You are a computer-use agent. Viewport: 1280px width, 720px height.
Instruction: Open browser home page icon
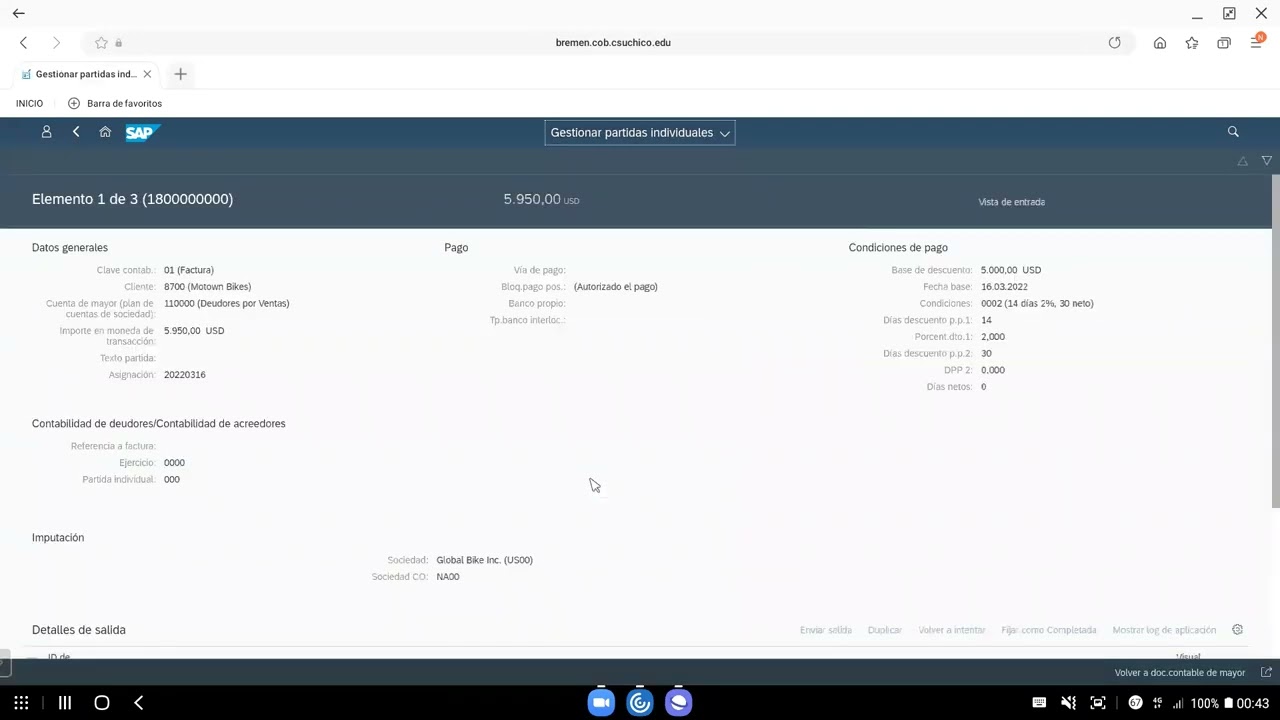tap(1160, 43)
